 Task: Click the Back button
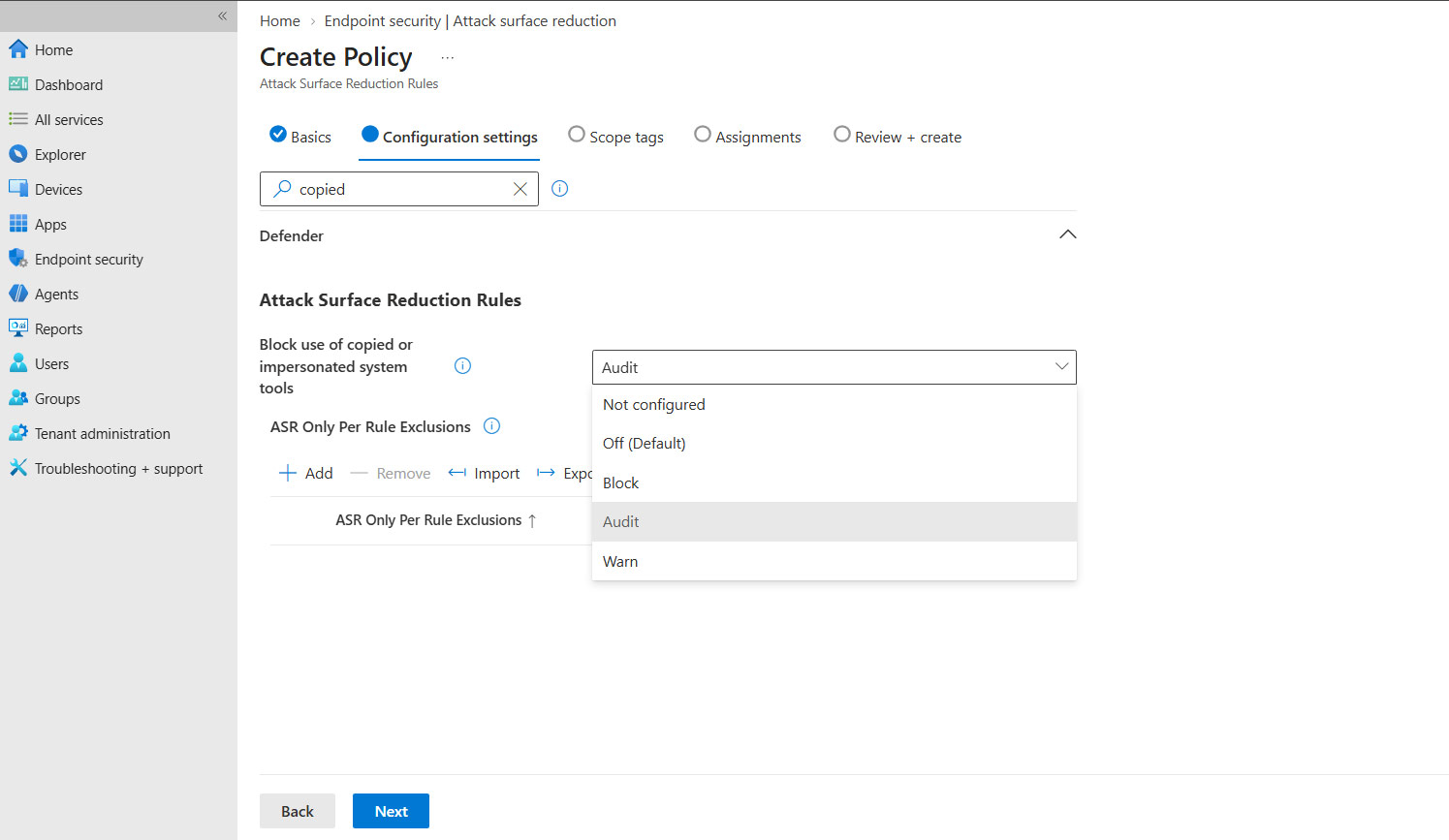(x=298, y=811)
